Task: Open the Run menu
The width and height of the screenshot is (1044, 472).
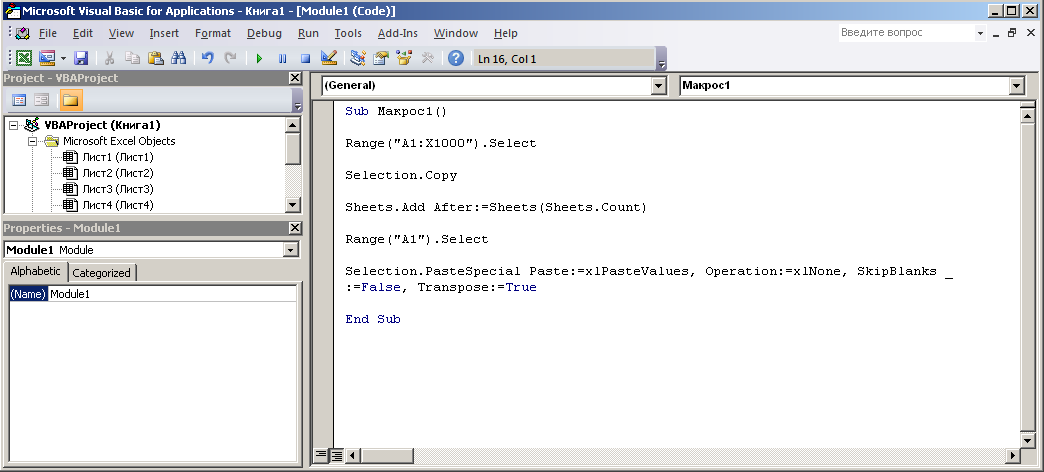Action: [308, 33]
